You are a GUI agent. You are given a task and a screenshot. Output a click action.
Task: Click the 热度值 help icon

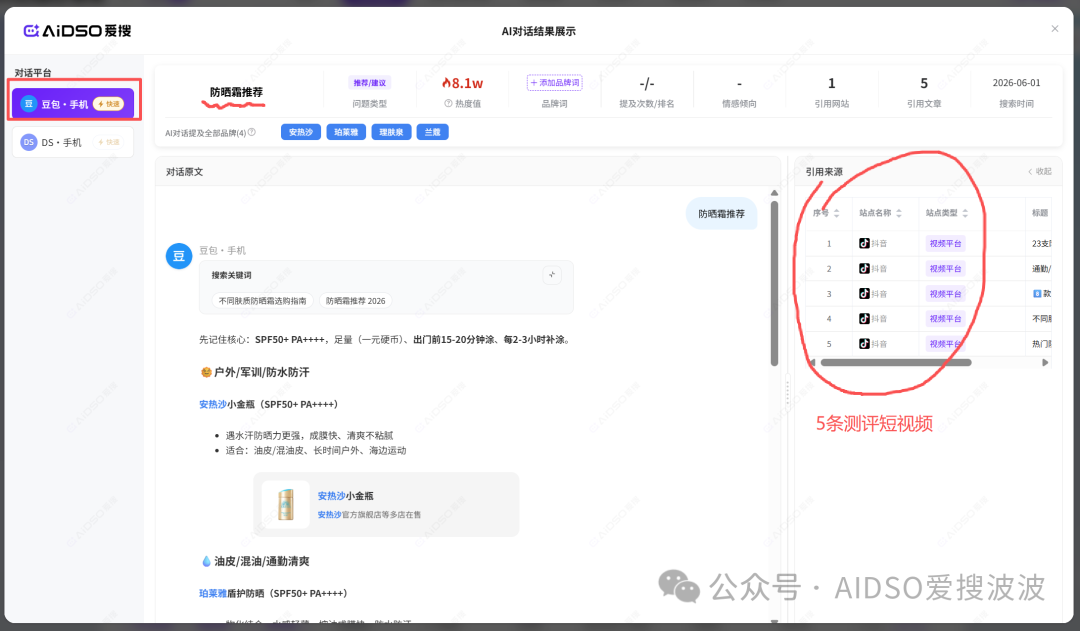[448, 103]
